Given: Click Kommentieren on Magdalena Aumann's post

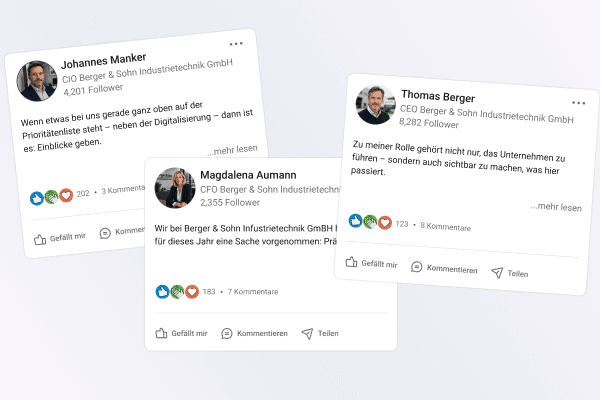Looking at the screenshot, I should coord(254,333).
